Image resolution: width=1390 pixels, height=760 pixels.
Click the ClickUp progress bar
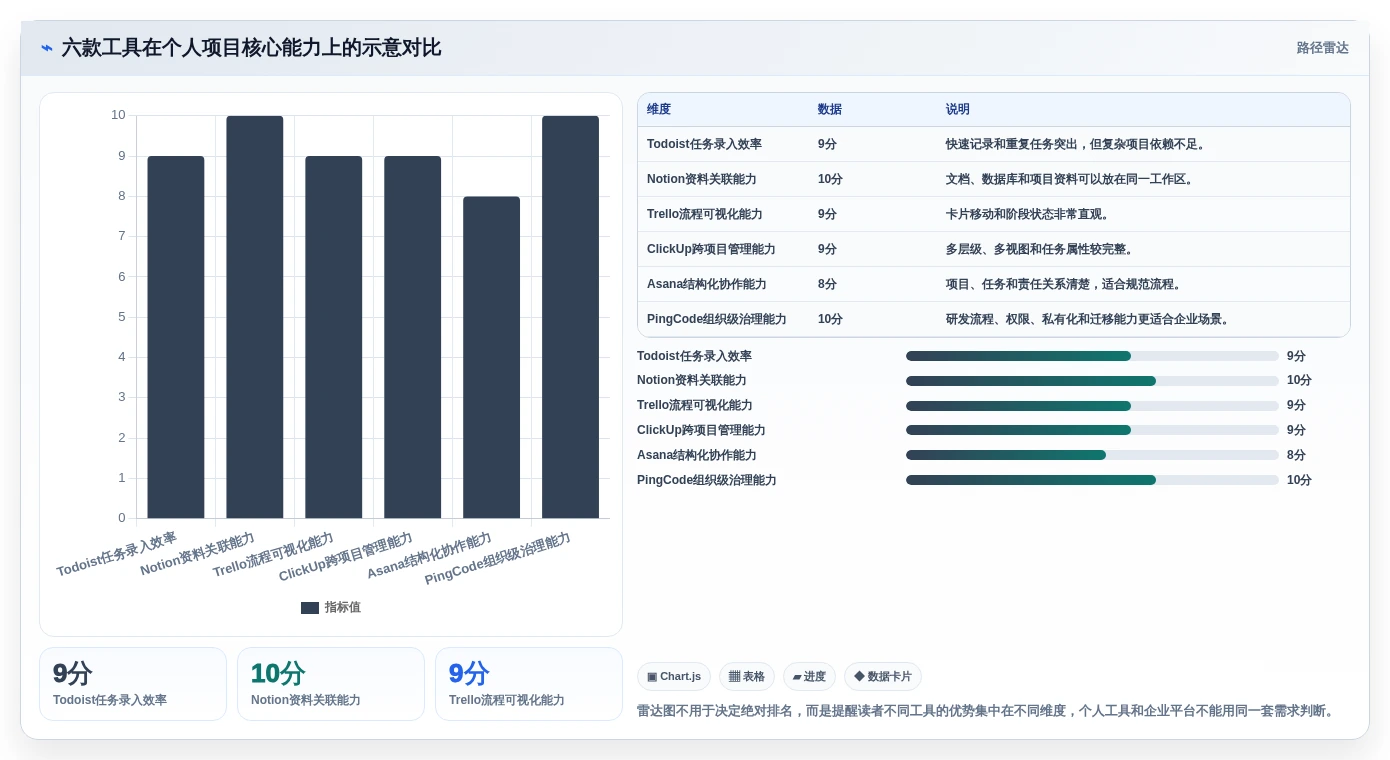1092,430
